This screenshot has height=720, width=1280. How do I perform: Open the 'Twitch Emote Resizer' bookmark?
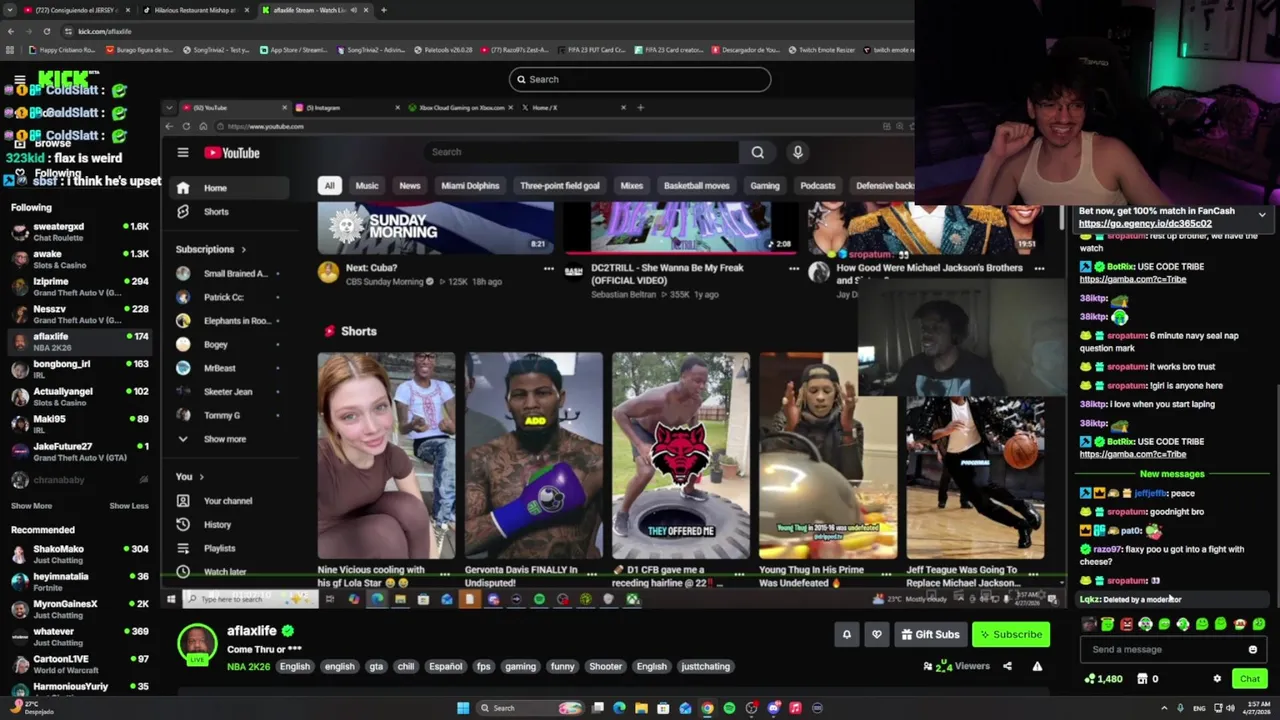(821, 49)
